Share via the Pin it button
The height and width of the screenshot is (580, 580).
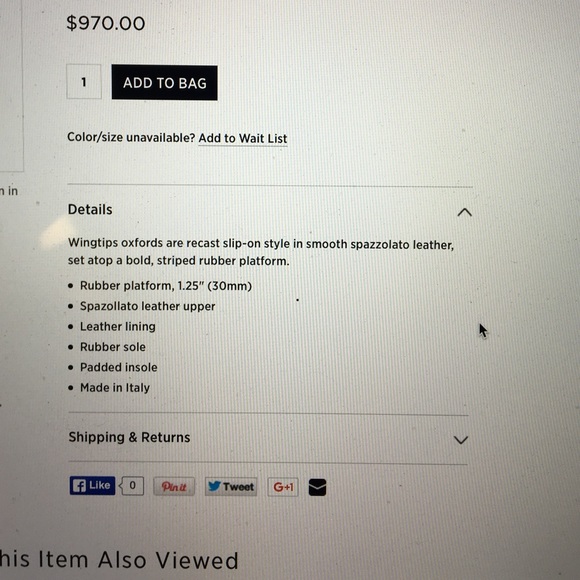click(x=174, y=486)
